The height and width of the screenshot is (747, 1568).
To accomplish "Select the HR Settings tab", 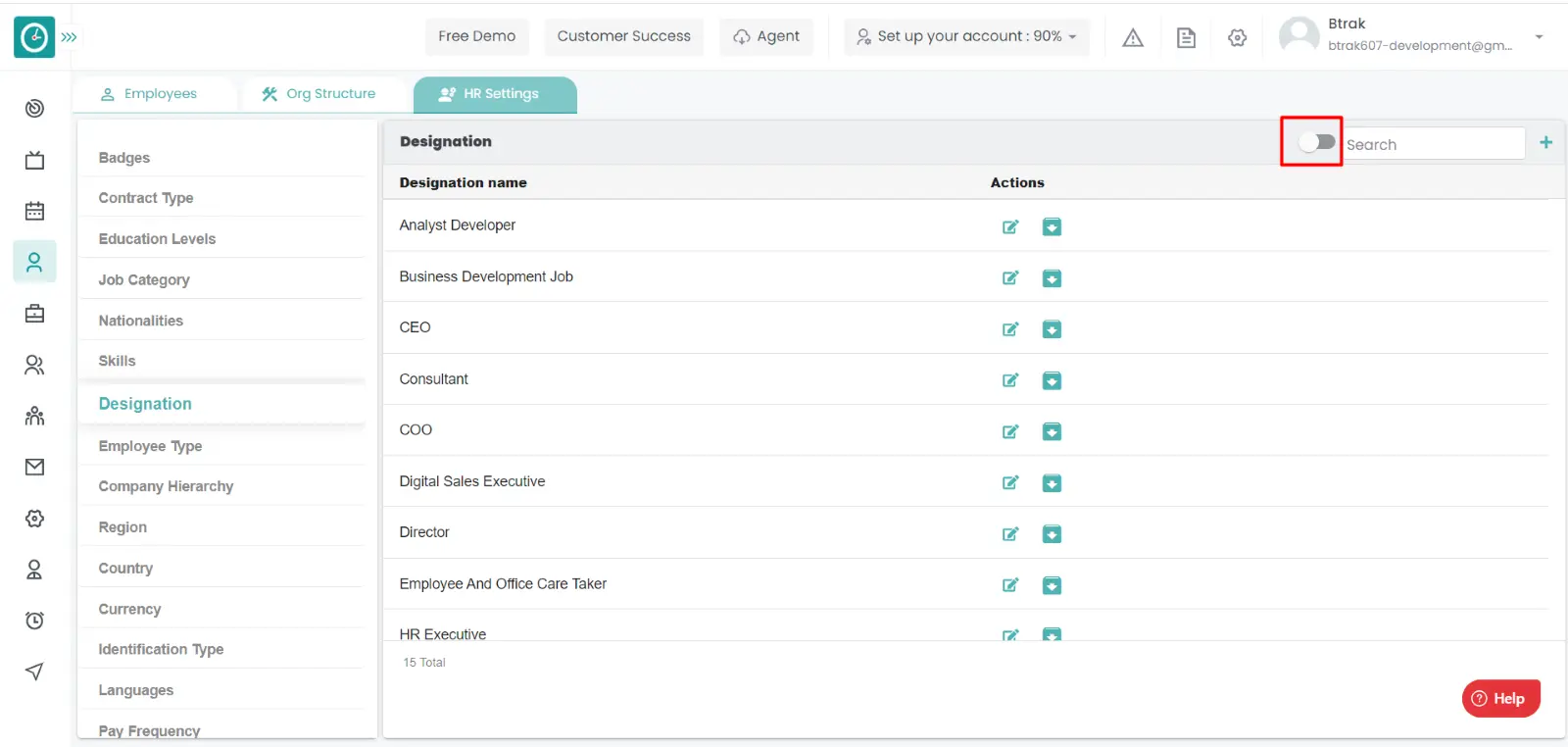I will 495,94.
